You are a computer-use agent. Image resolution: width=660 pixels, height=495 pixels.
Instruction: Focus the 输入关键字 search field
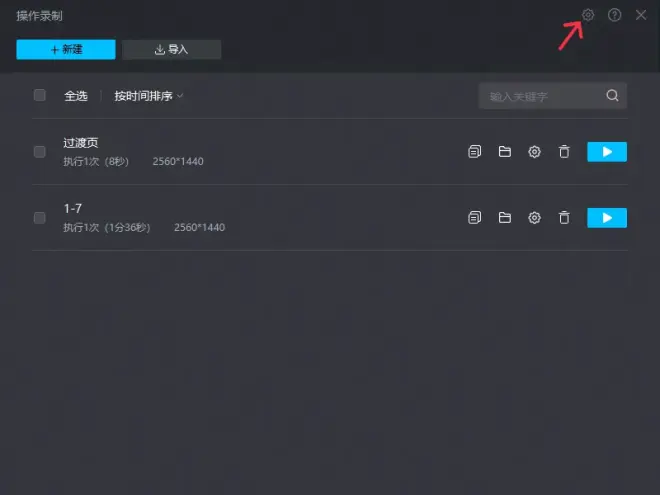(x=541, y=96)
